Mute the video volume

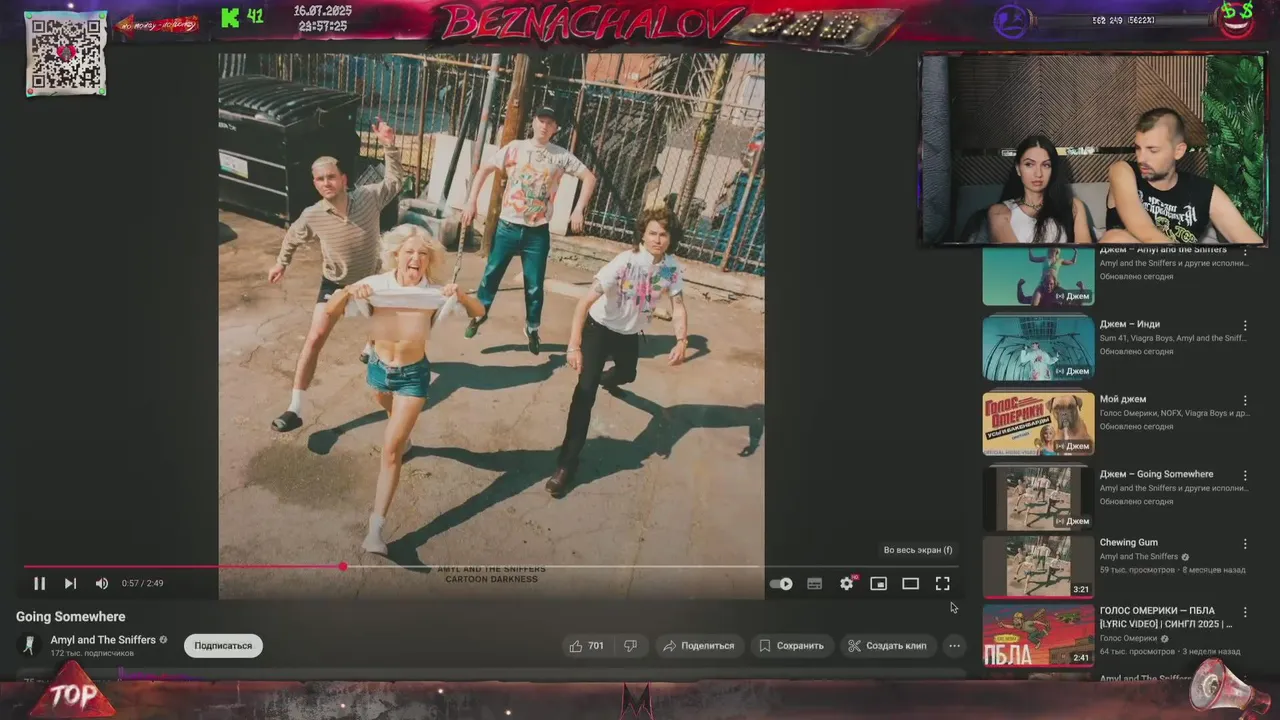[101, 583]
